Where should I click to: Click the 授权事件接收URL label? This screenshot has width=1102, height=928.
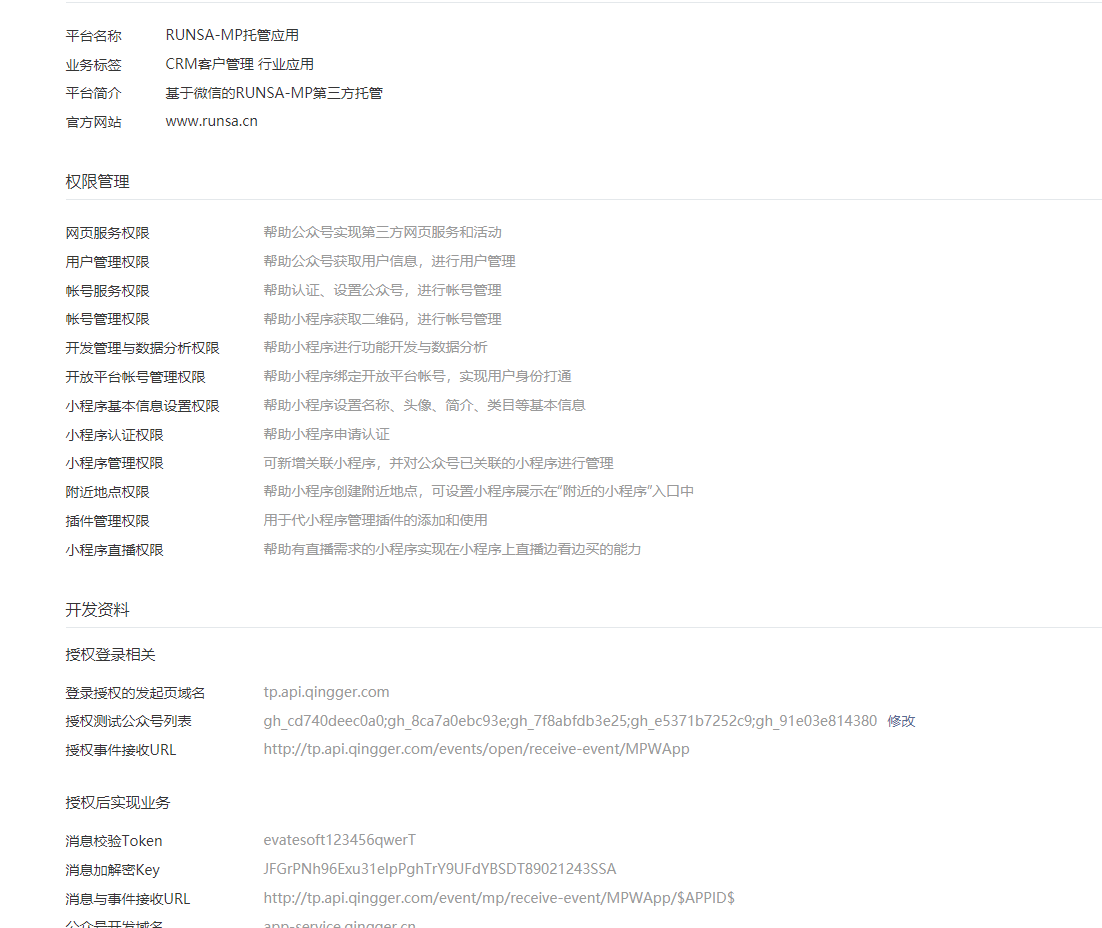pyautogui.click(x=121, y=750)
